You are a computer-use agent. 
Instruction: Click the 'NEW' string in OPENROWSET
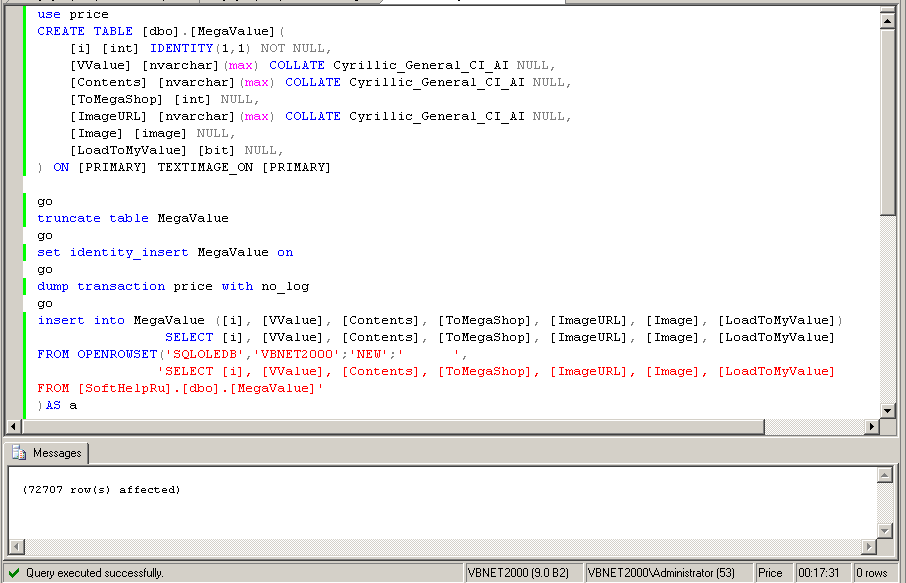(369, 354)
